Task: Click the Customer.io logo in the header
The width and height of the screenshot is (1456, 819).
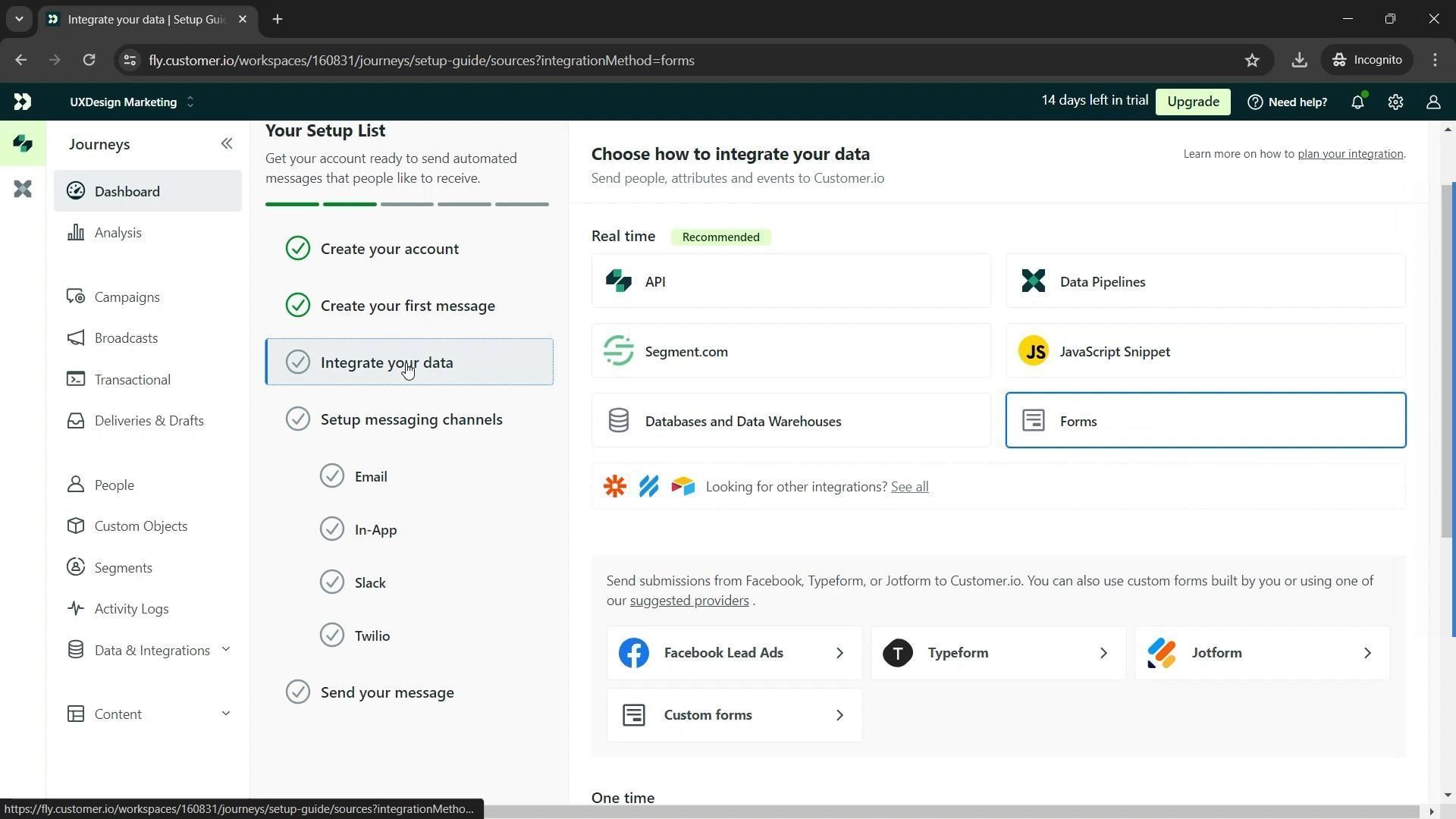Action: point(23,102)
